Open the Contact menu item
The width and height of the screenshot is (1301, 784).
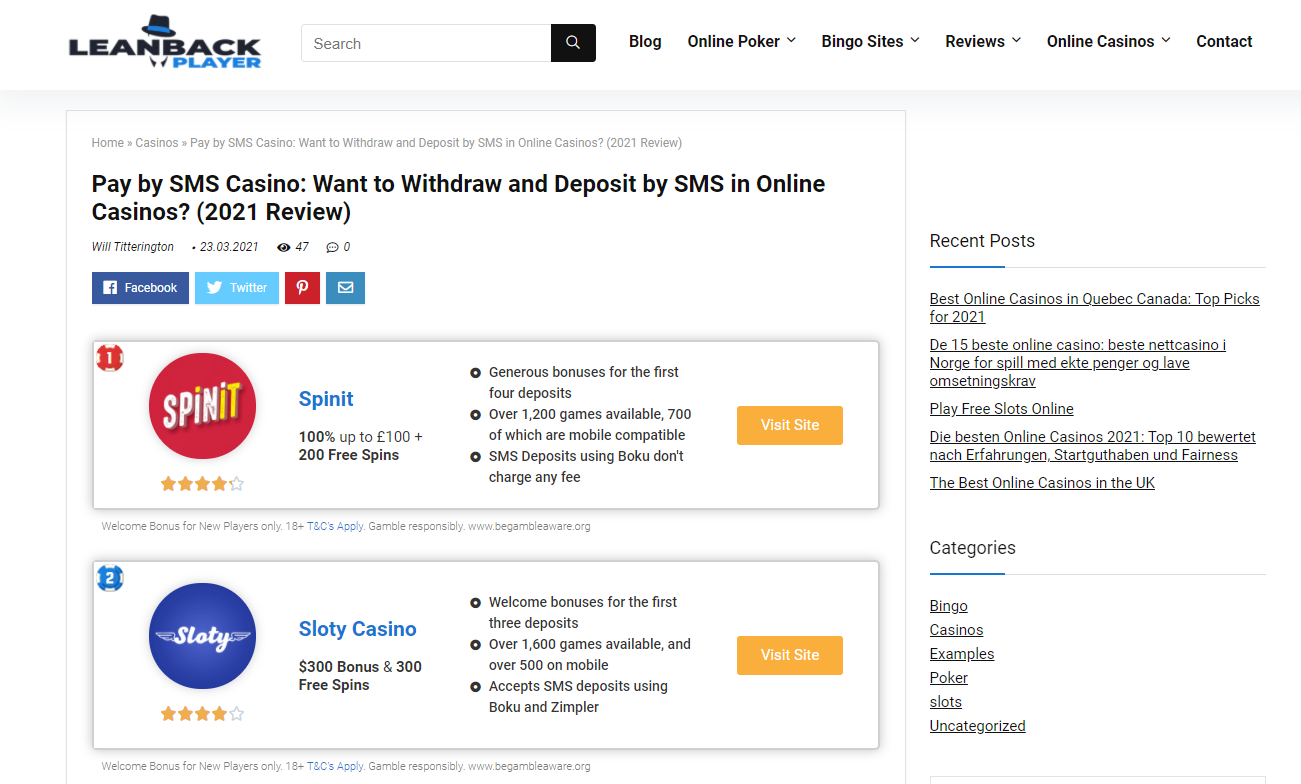tap(1224, 42)
